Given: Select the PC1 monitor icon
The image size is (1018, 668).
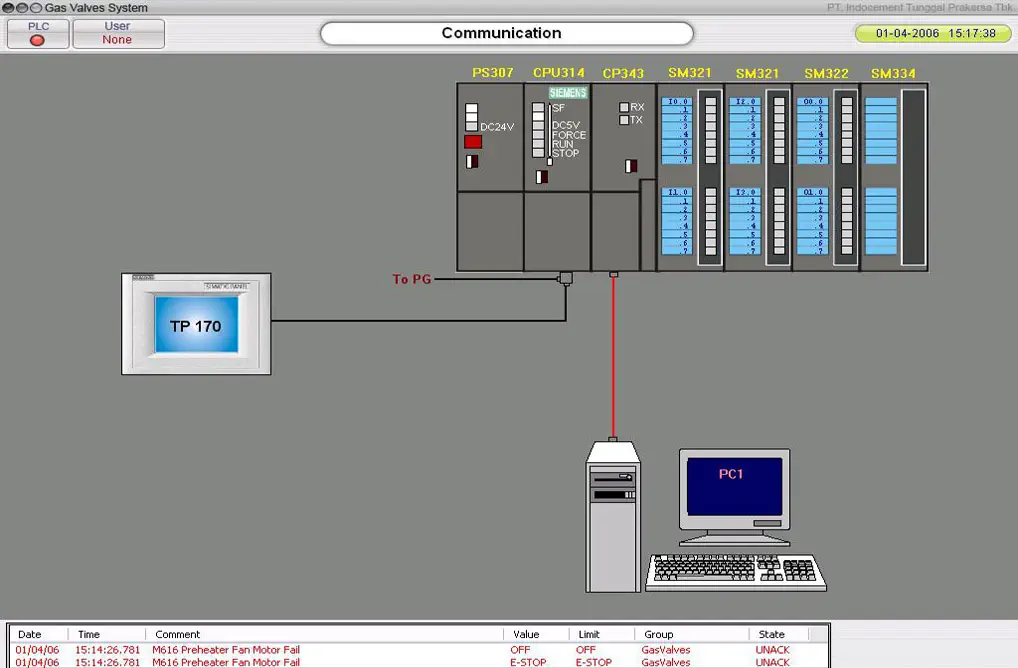Looking at the screenshot, I should tap(733, 489).
